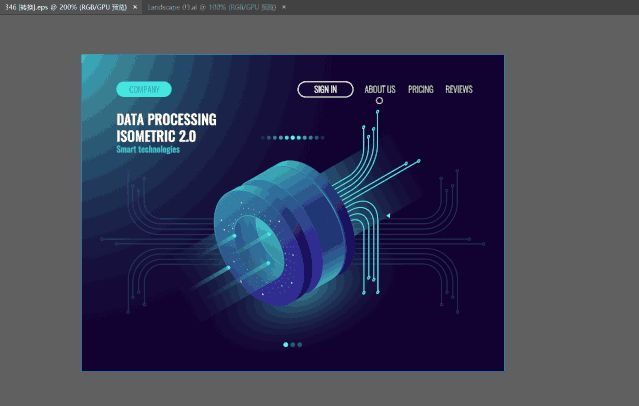The height and width of the screenshot is (406, 639).
Task: Select the PRICING nav link
Action: (x=420, y=89)
